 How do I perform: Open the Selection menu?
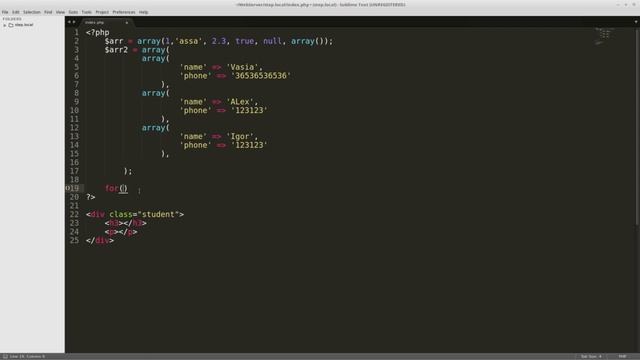[31, 12]
